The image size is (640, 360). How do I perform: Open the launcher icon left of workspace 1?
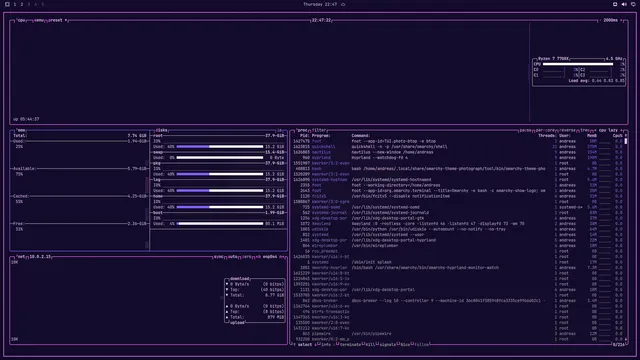[7, 4]
